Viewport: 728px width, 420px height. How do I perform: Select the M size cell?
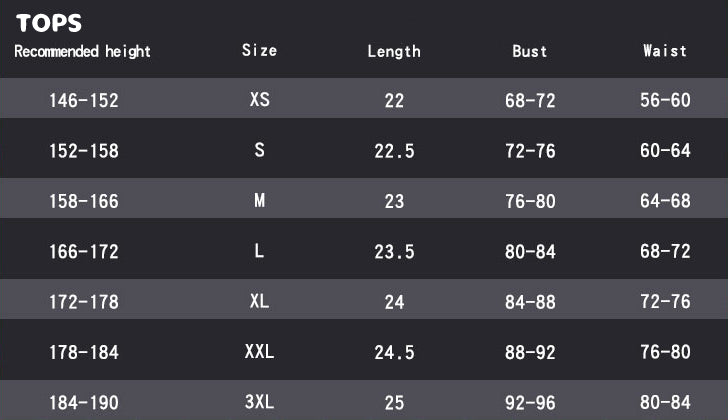(259, 200)
